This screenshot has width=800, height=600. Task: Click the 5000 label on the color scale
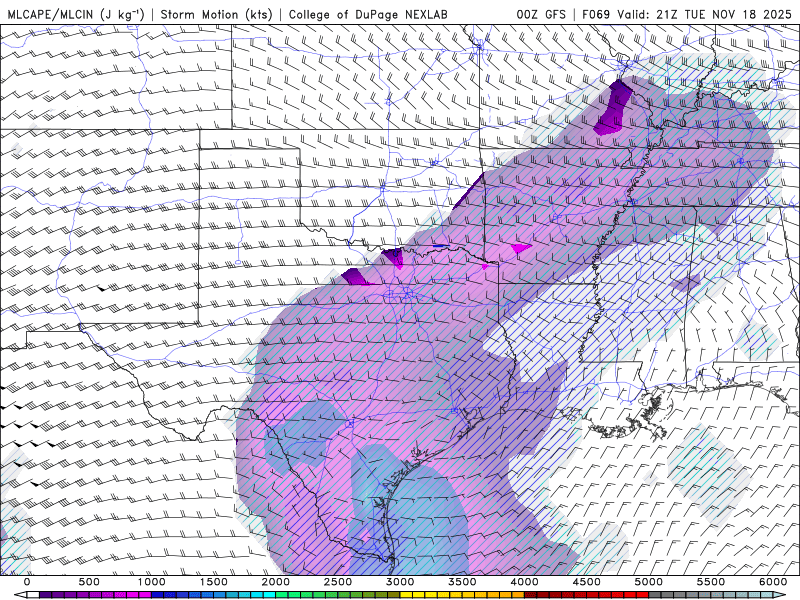[x=649, y=582]
